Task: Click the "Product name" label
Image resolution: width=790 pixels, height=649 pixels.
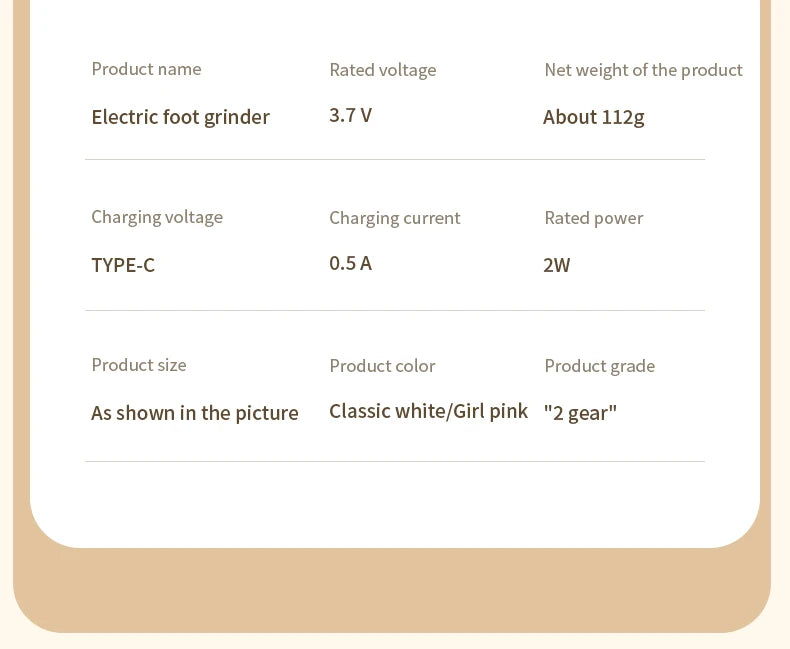Action: (146, 69)
